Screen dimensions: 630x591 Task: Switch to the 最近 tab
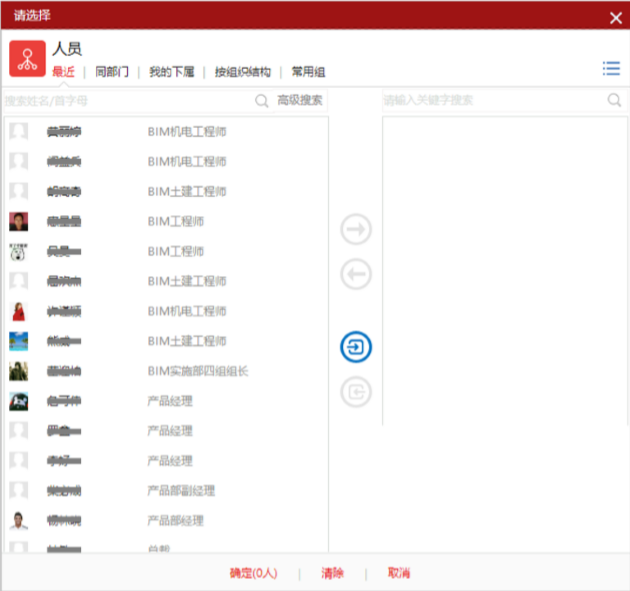pyautogui.click(x=63, y=72)
